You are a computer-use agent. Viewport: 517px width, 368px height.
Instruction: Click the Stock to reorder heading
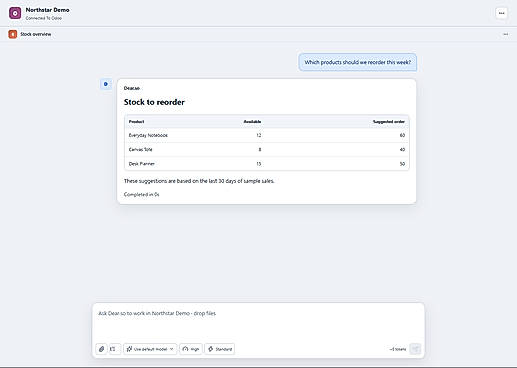(x=154, y=102)
